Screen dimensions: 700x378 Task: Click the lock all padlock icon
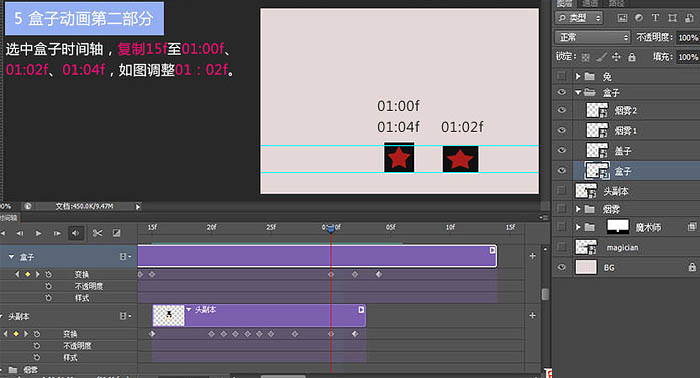click(x=632, y=57)
